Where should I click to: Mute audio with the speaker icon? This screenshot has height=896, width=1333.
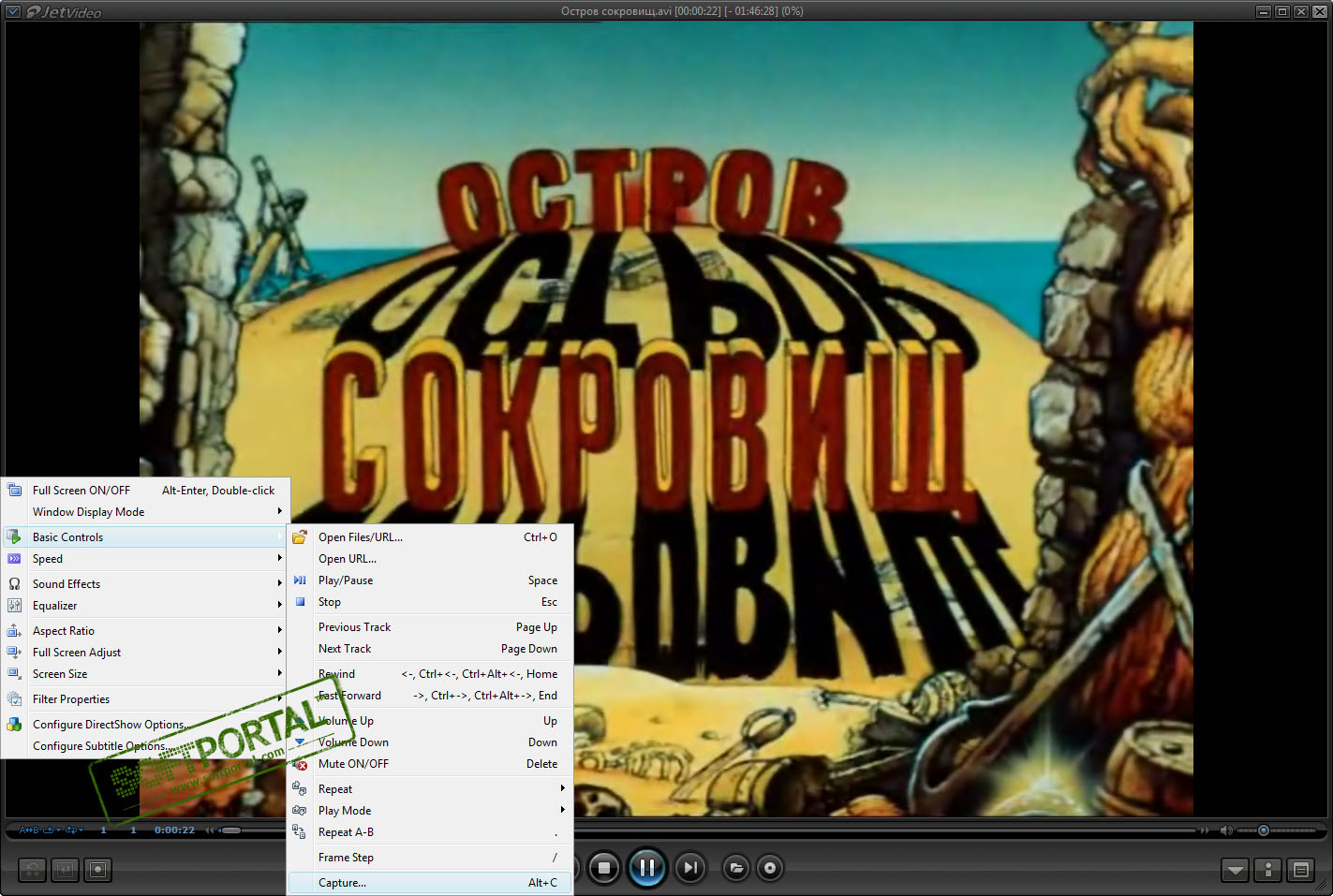1226,830
